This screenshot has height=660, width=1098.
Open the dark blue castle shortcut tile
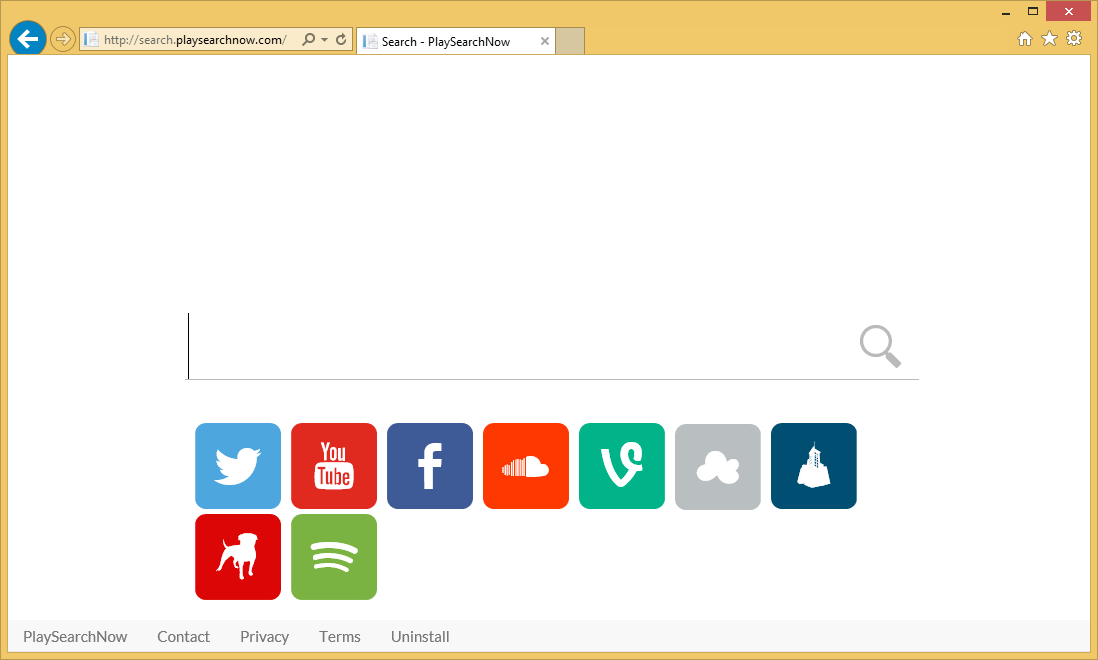[814, 466]
